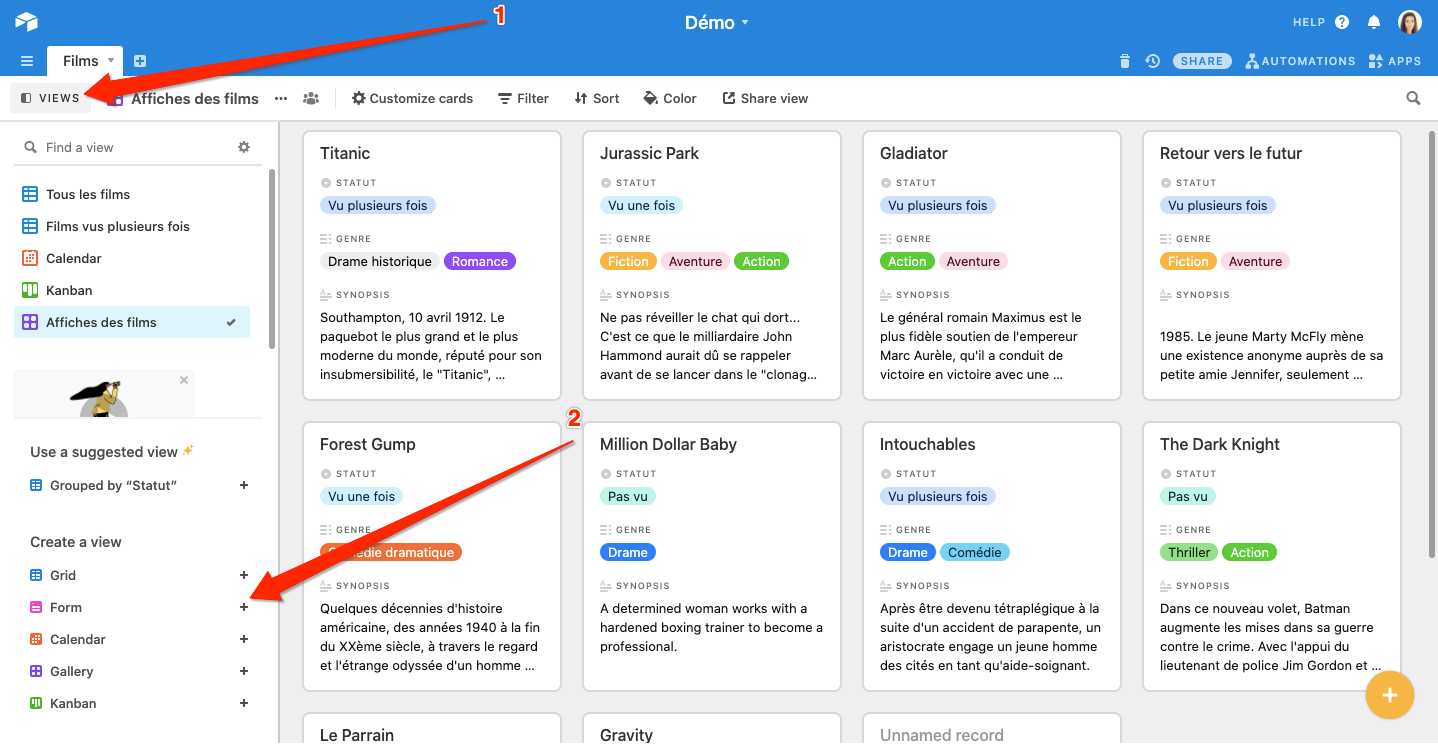The width and height of the screenshot is (1438, 744).
Task: Select the Calendar view in list
Action: click(132, 258)
